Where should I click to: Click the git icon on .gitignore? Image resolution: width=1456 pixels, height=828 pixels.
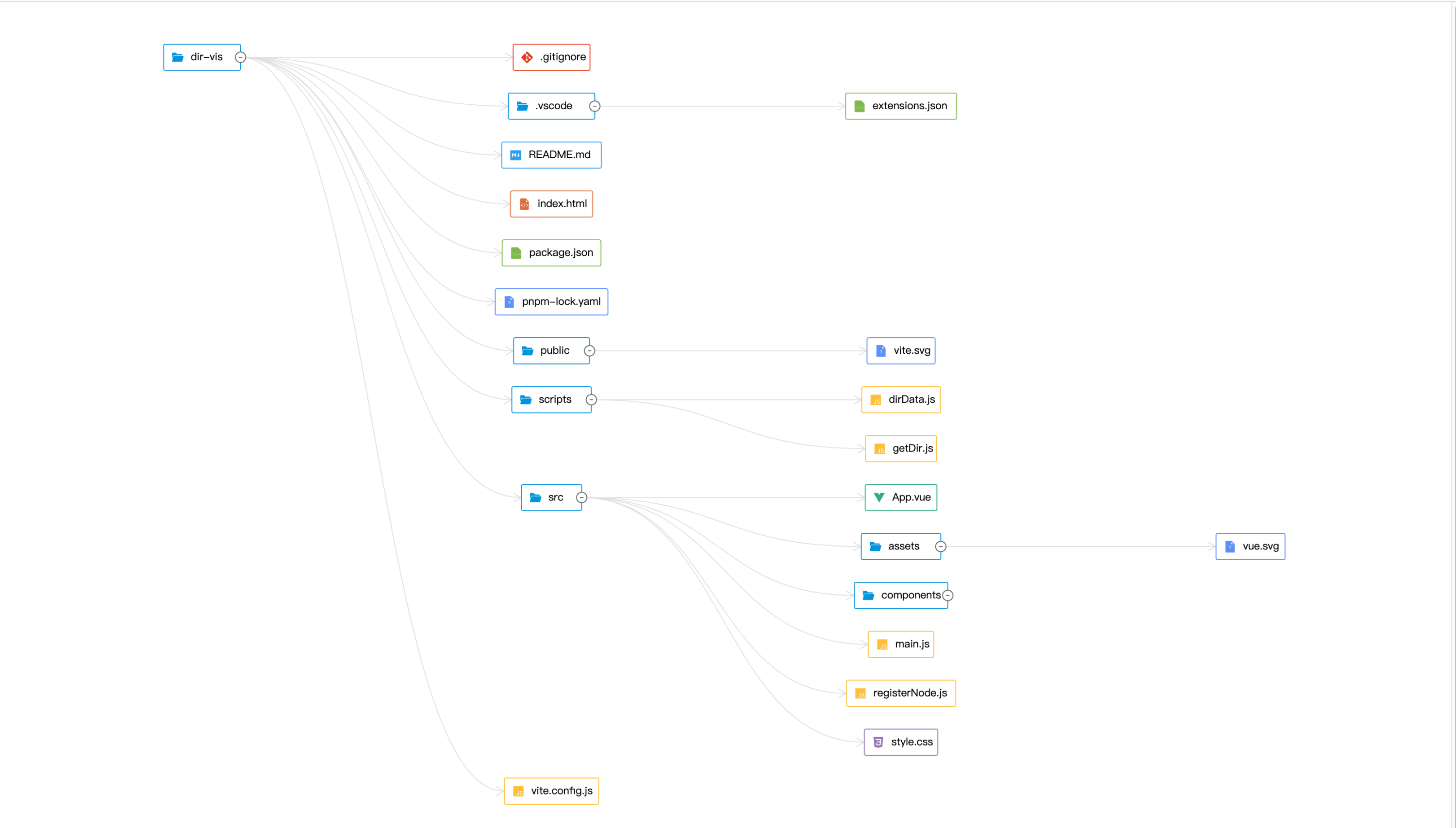pos(527,57)
